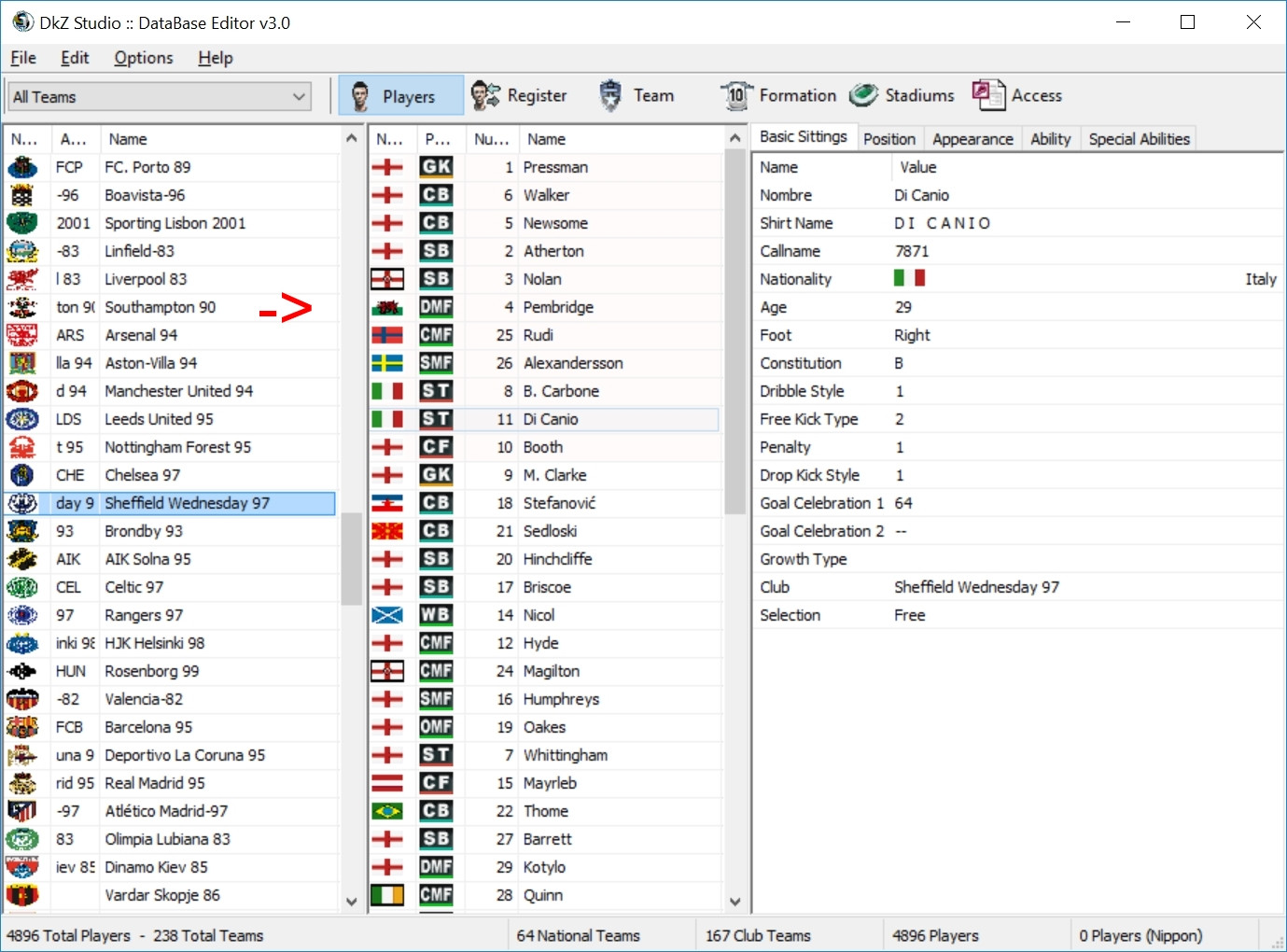The width and height of the screenshot is (1287, 952).
Task: Click the team list scrollbar thumb
Action: [x=352, y=559]
